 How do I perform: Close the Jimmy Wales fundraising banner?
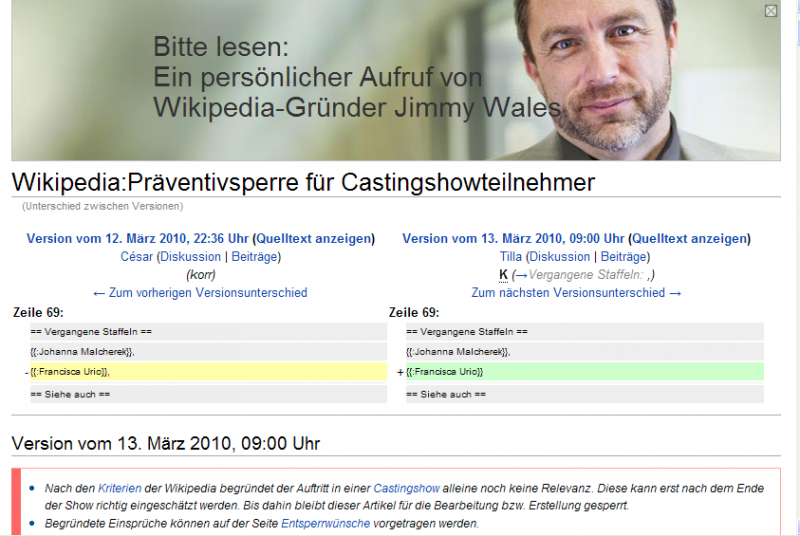[x=770, y=11]
